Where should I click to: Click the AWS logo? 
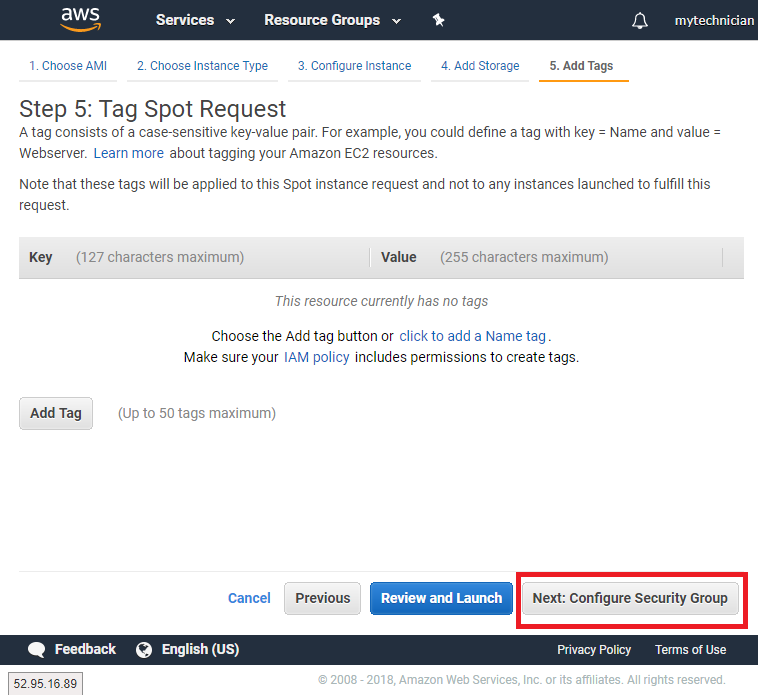[80, 19]
